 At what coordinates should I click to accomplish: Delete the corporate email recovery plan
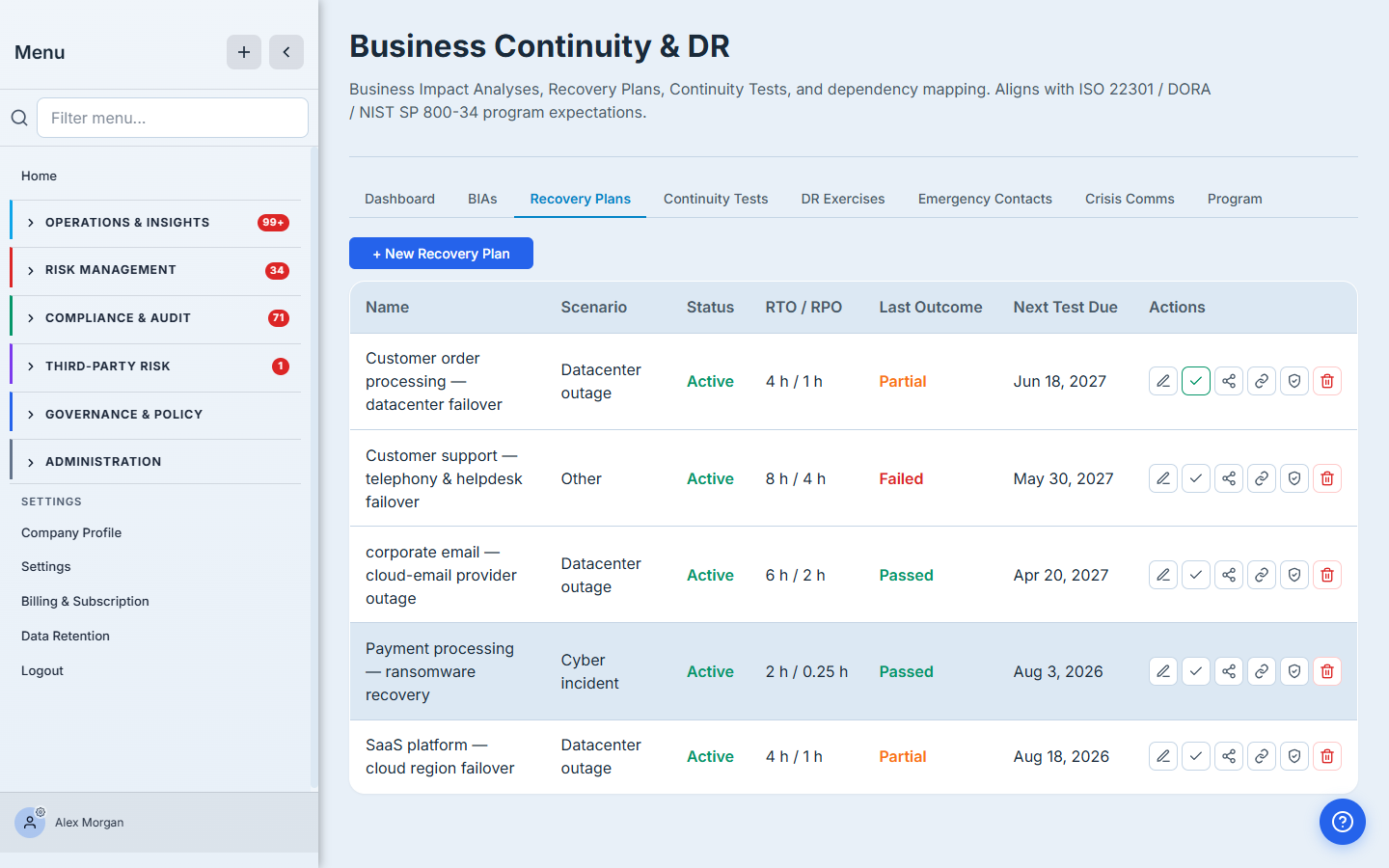pos(1327,575)
